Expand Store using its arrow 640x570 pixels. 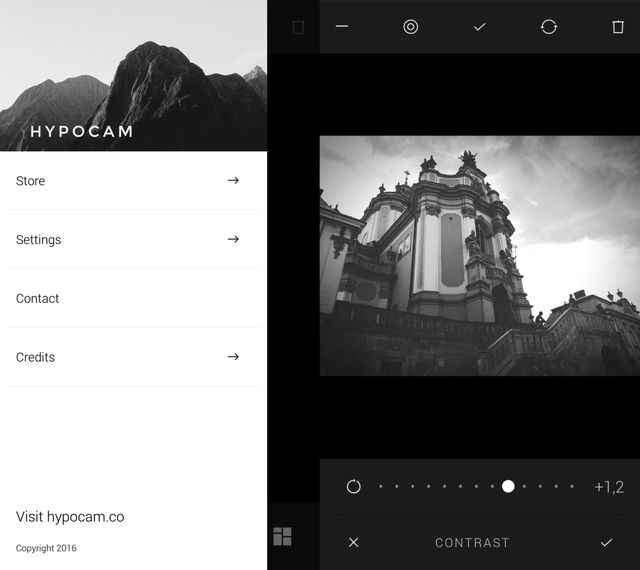[233, 181]
